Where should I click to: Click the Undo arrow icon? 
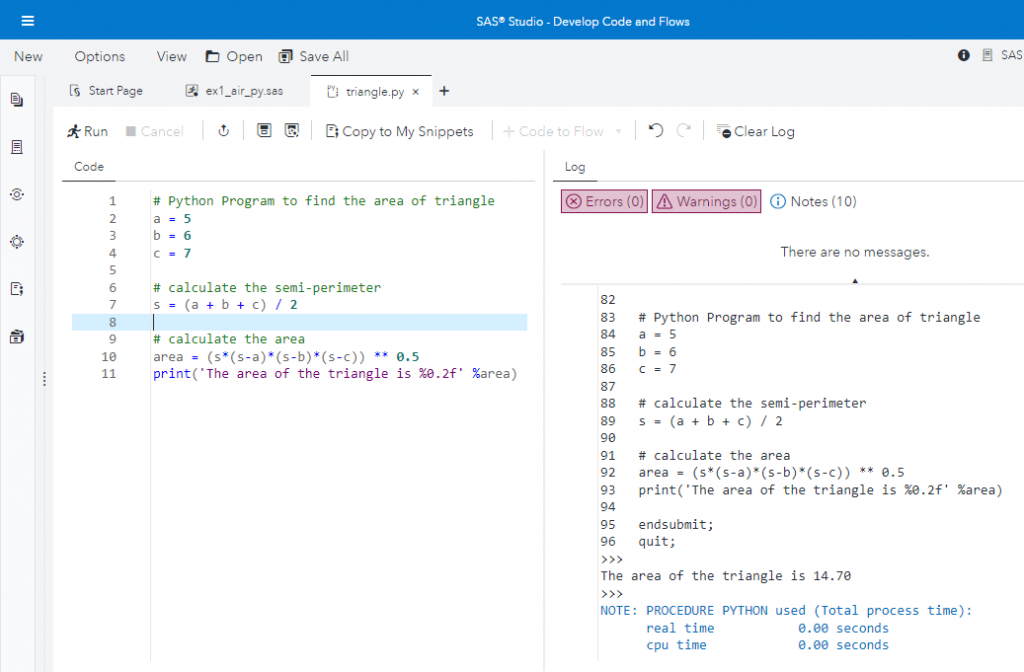coord(656,131)
